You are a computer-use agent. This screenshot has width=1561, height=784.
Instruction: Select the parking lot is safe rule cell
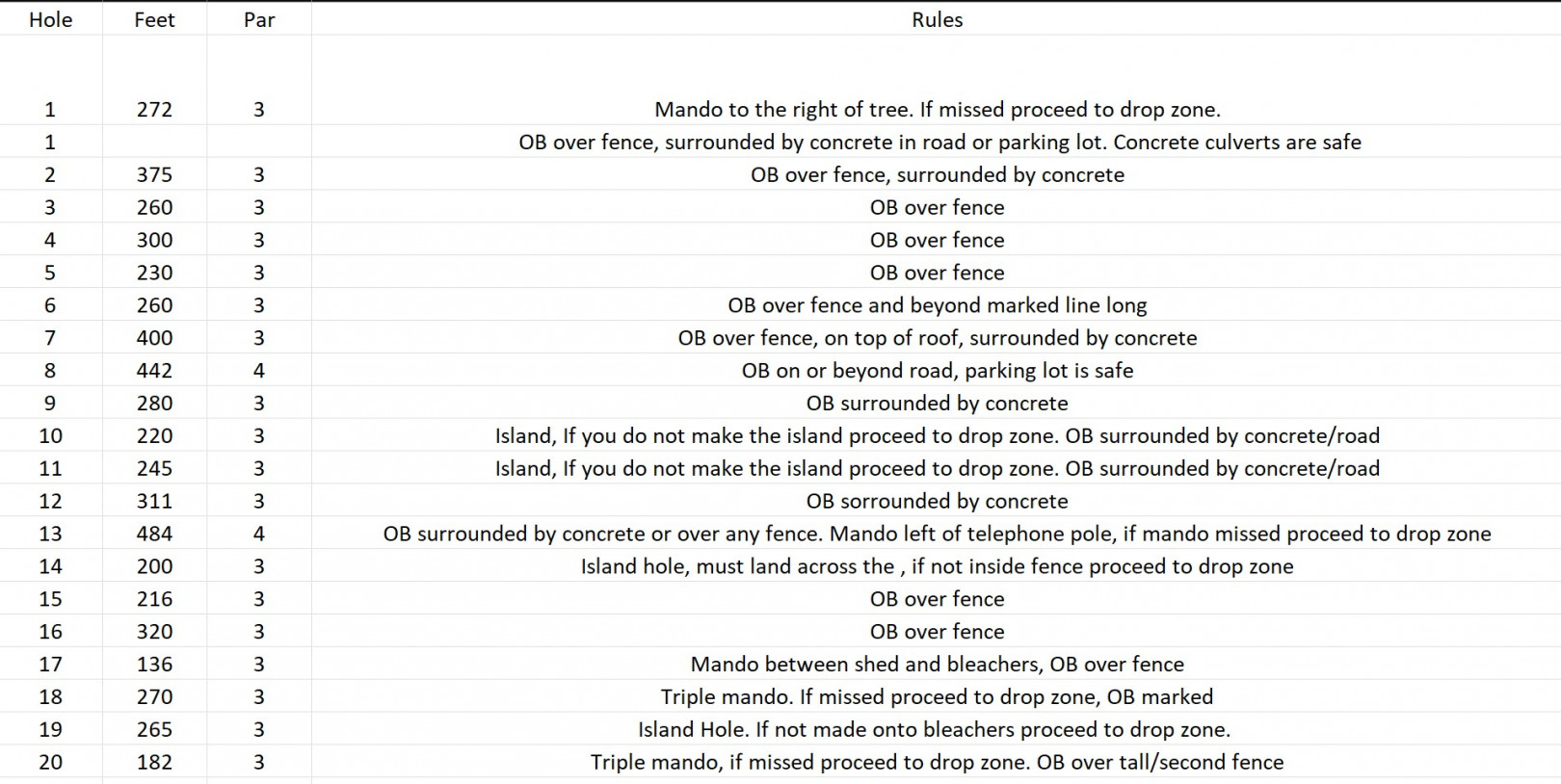click(x=937, y=371)
